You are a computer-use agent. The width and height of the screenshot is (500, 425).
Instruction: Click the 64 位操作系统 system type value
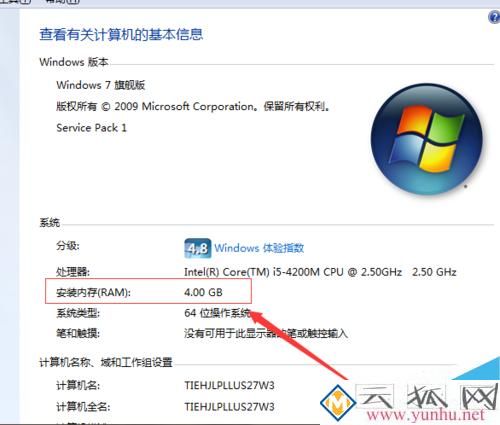(x=217, y=313)
